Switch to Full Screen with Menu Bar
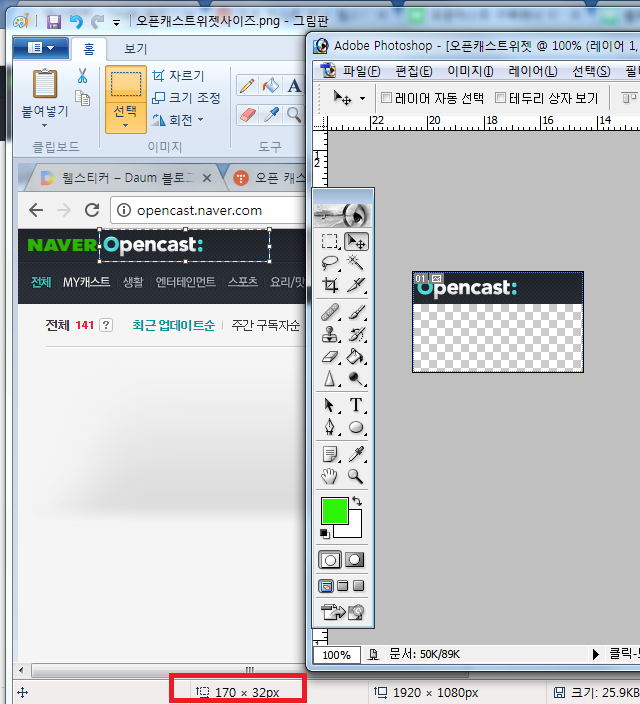 point(343,585)
